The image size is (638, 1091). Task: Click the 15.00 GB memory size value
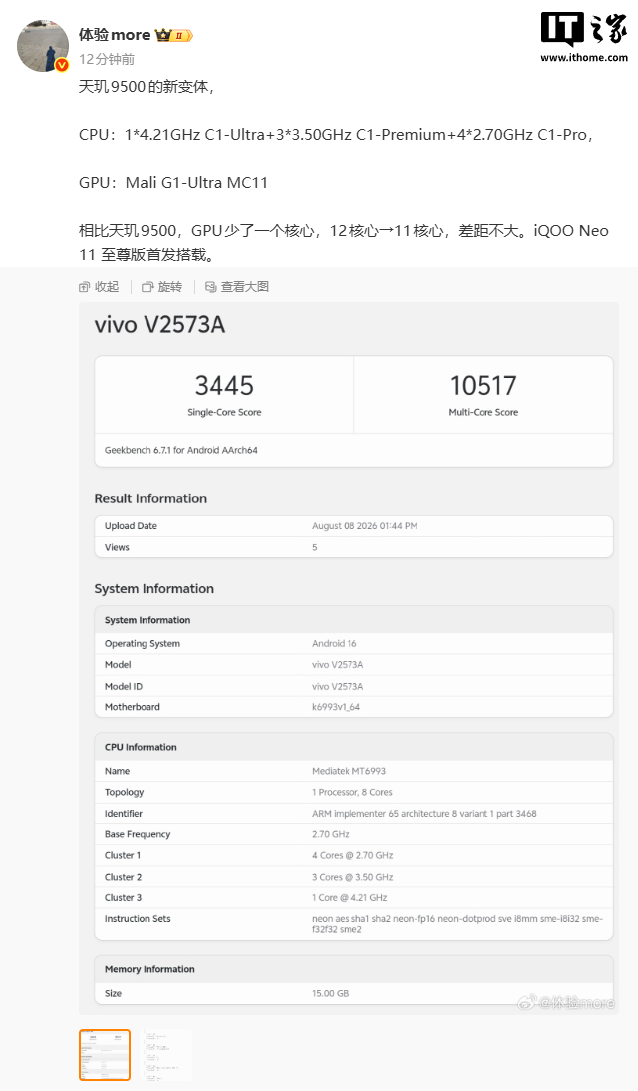click(330, 994)
